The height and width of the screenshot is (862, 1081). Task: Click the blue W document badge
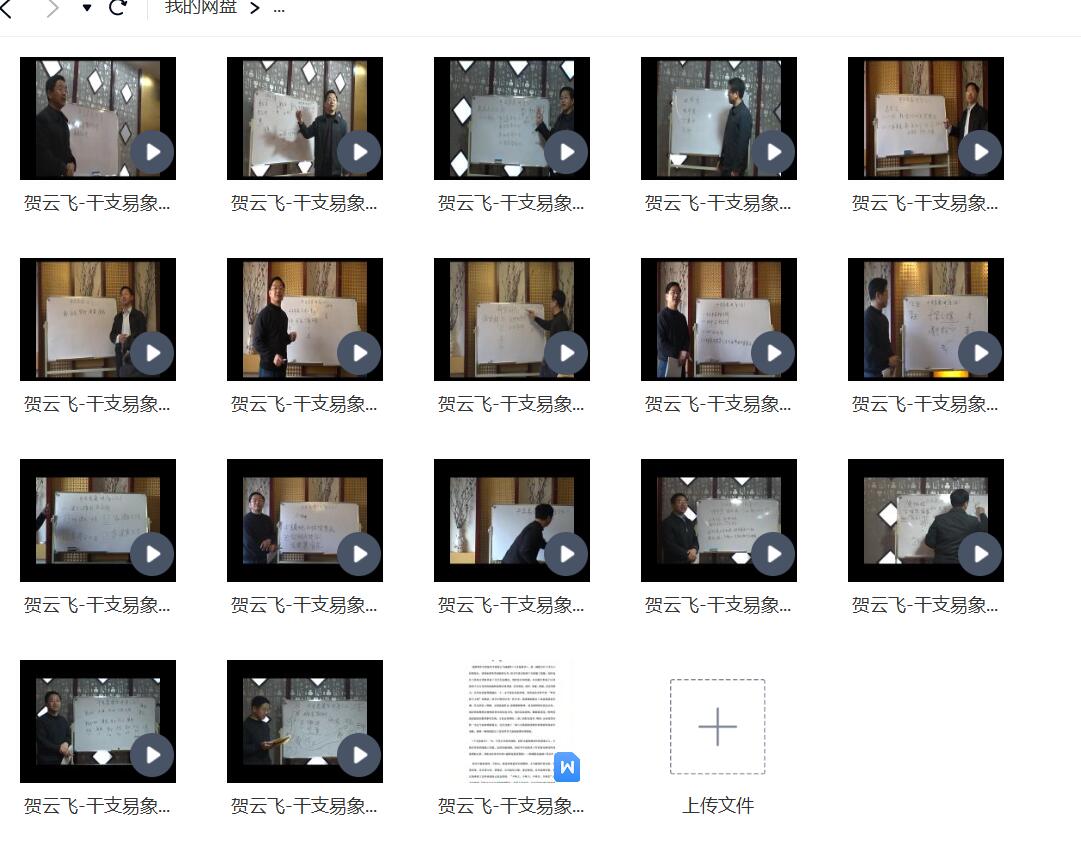567,767
